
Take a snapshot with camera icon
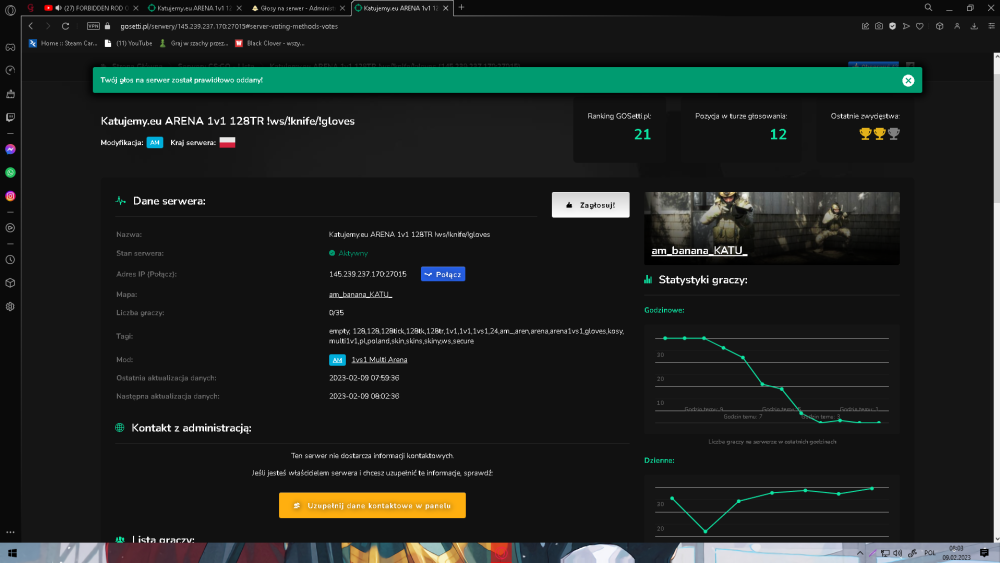[879, 26]
